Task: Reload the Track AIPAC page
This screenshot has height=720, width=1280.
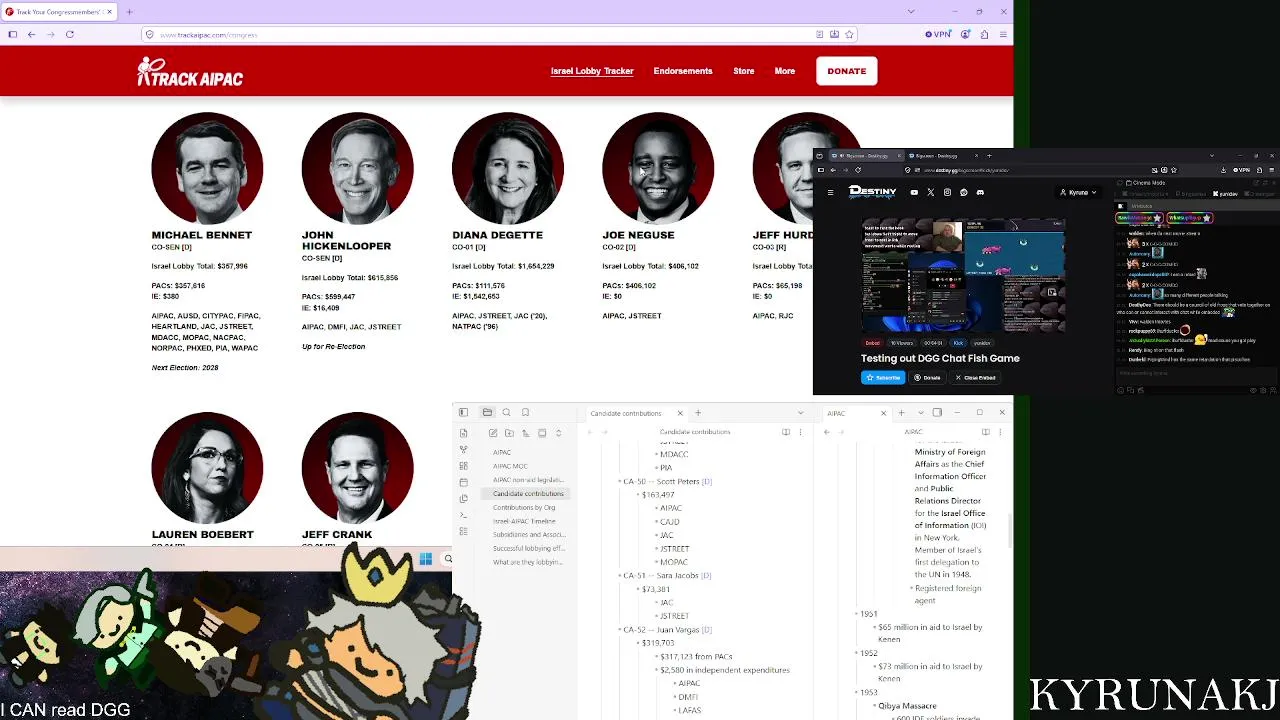Action: tap(70, 34)
